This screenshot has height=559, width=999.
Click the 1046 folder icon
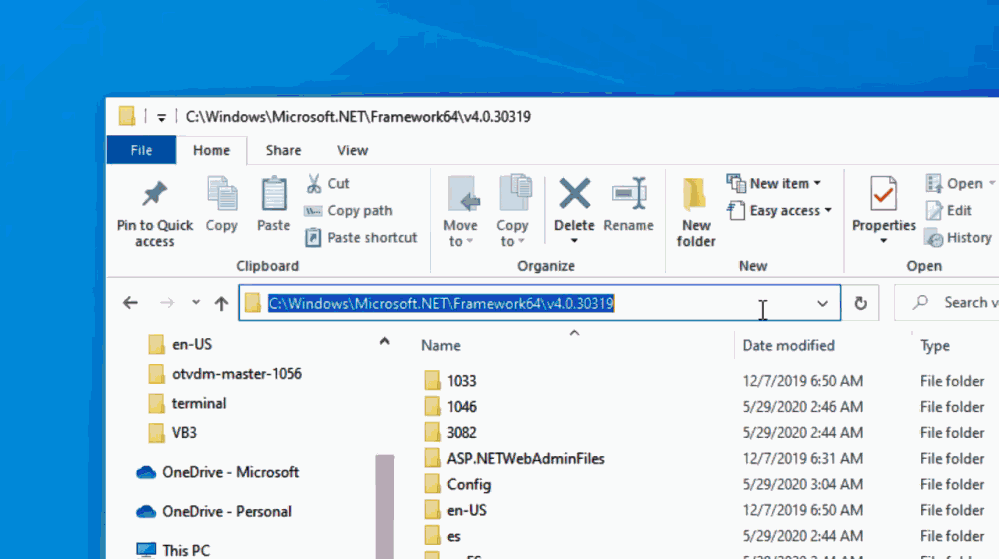tap(433, 407)
